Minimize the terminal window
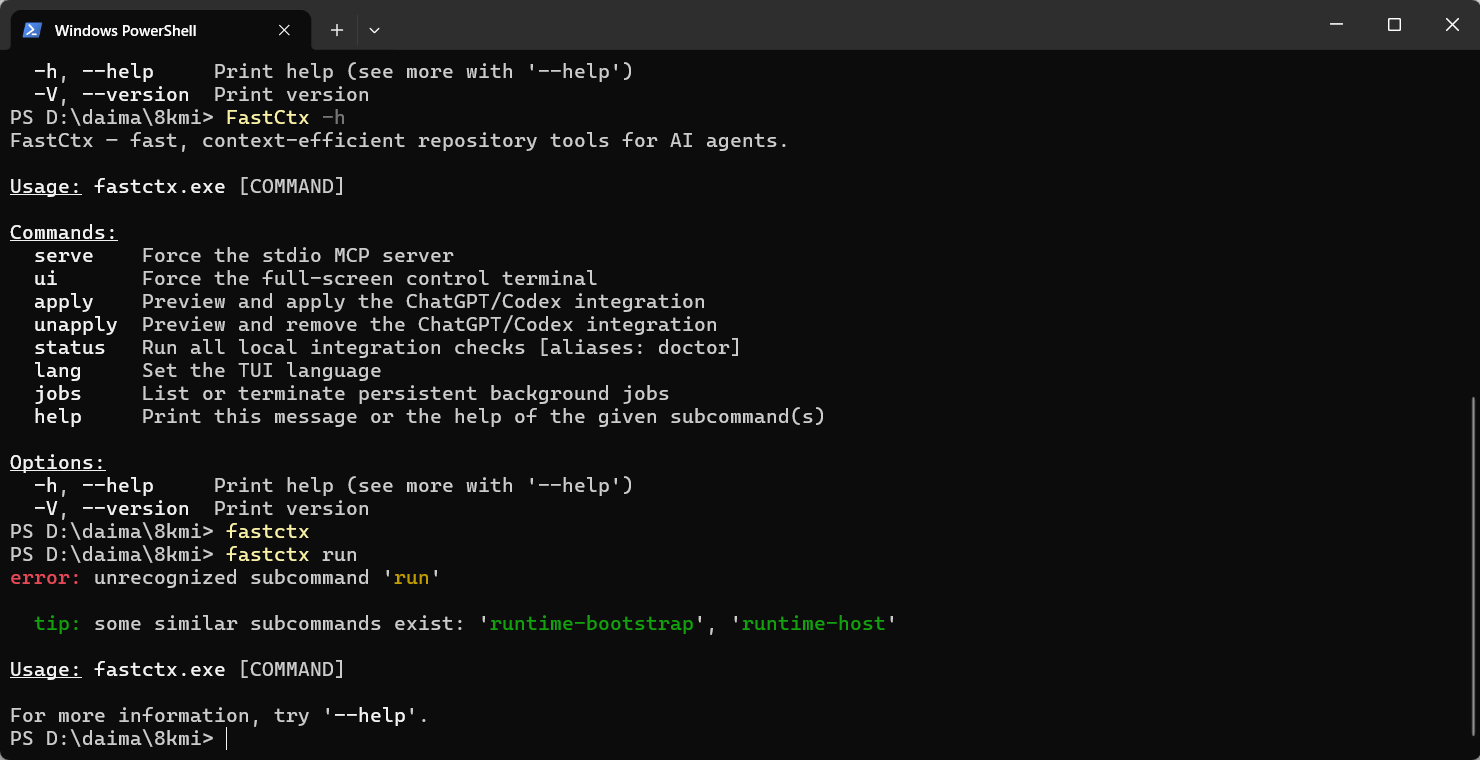Viewport: 1480px width, 760px height. point(1336,25)
